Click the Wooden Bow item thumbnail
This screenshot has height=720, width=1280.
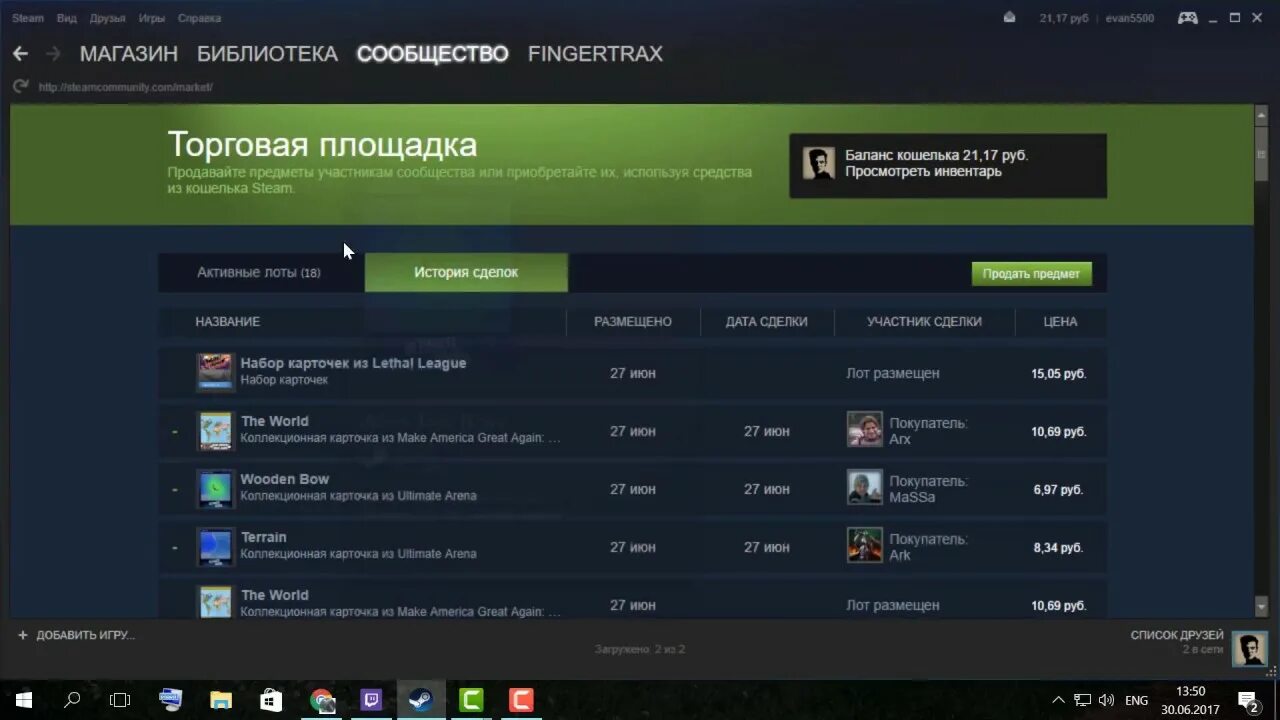pos(215,488)
